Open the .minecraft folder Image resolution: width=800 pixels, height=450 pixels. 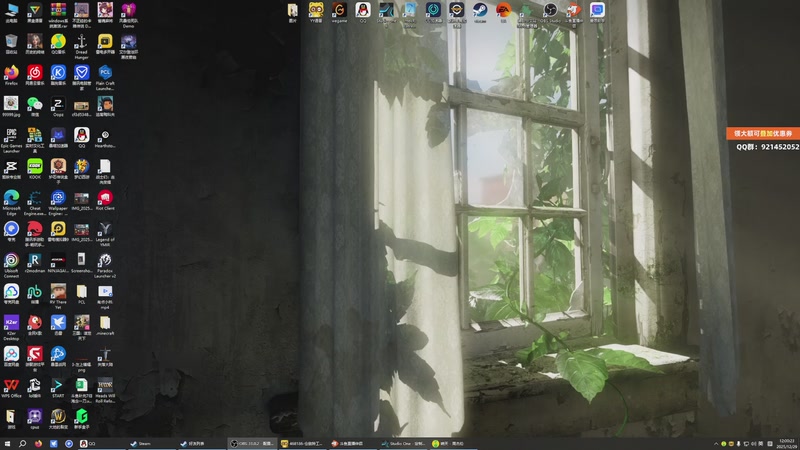[x=105, y=325]
